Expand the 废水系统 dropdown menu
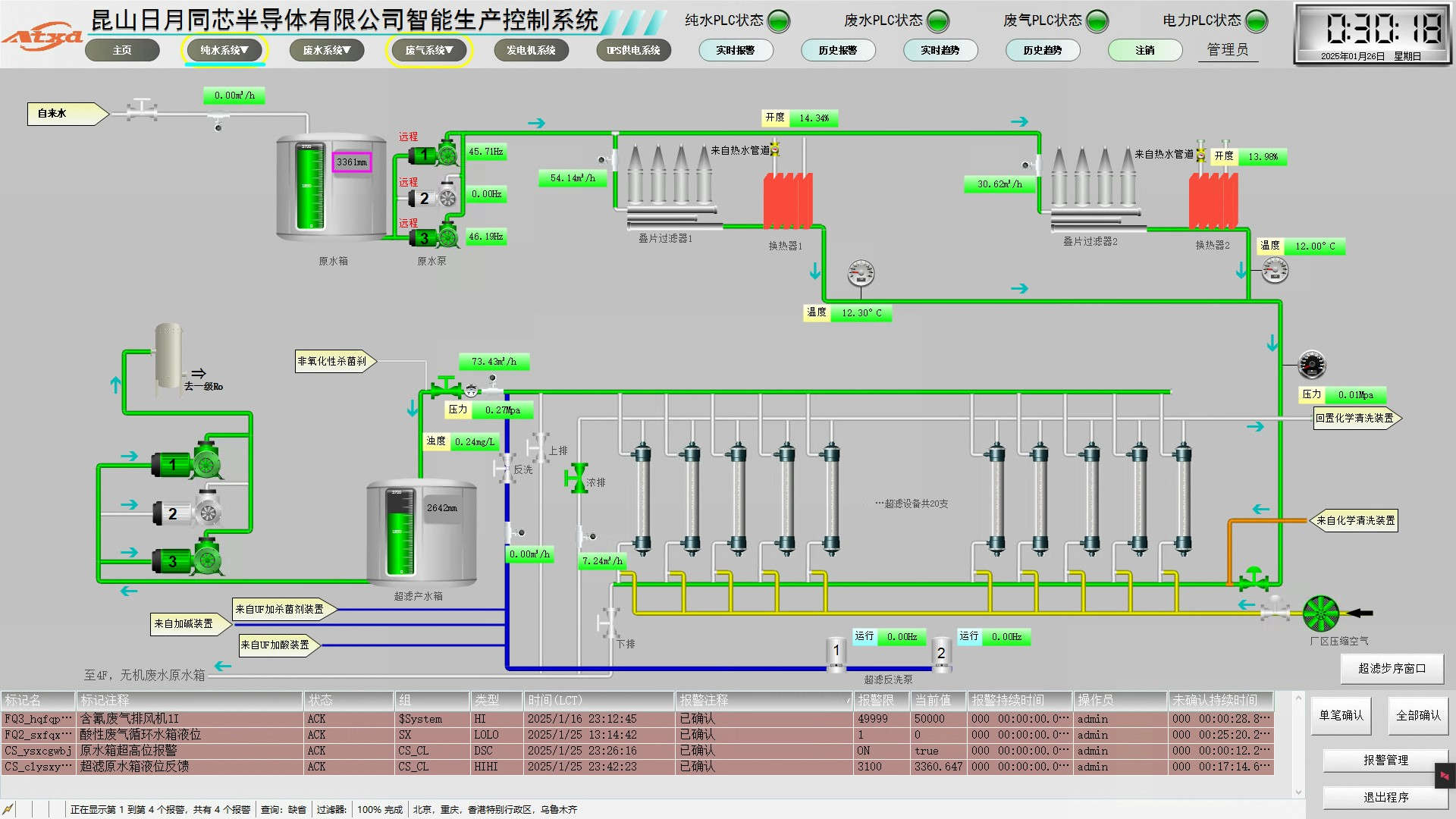This screenshot has width=1456, height=819. pyautogui.click(x=327, y=50)
